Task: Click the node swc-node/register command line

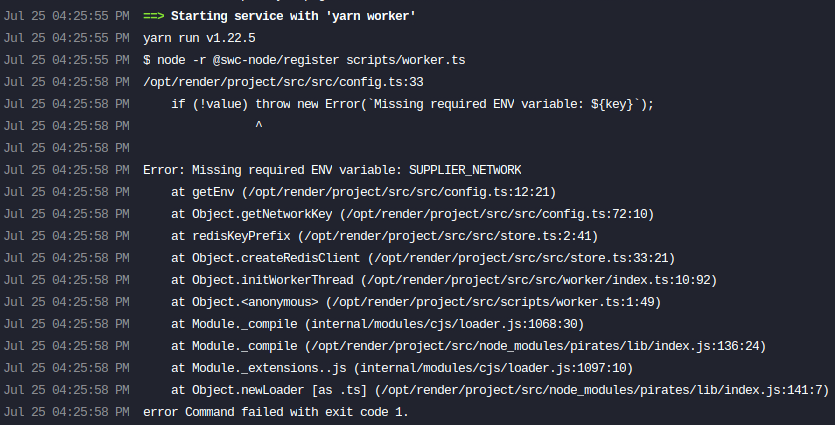Action: pos(304,60)
